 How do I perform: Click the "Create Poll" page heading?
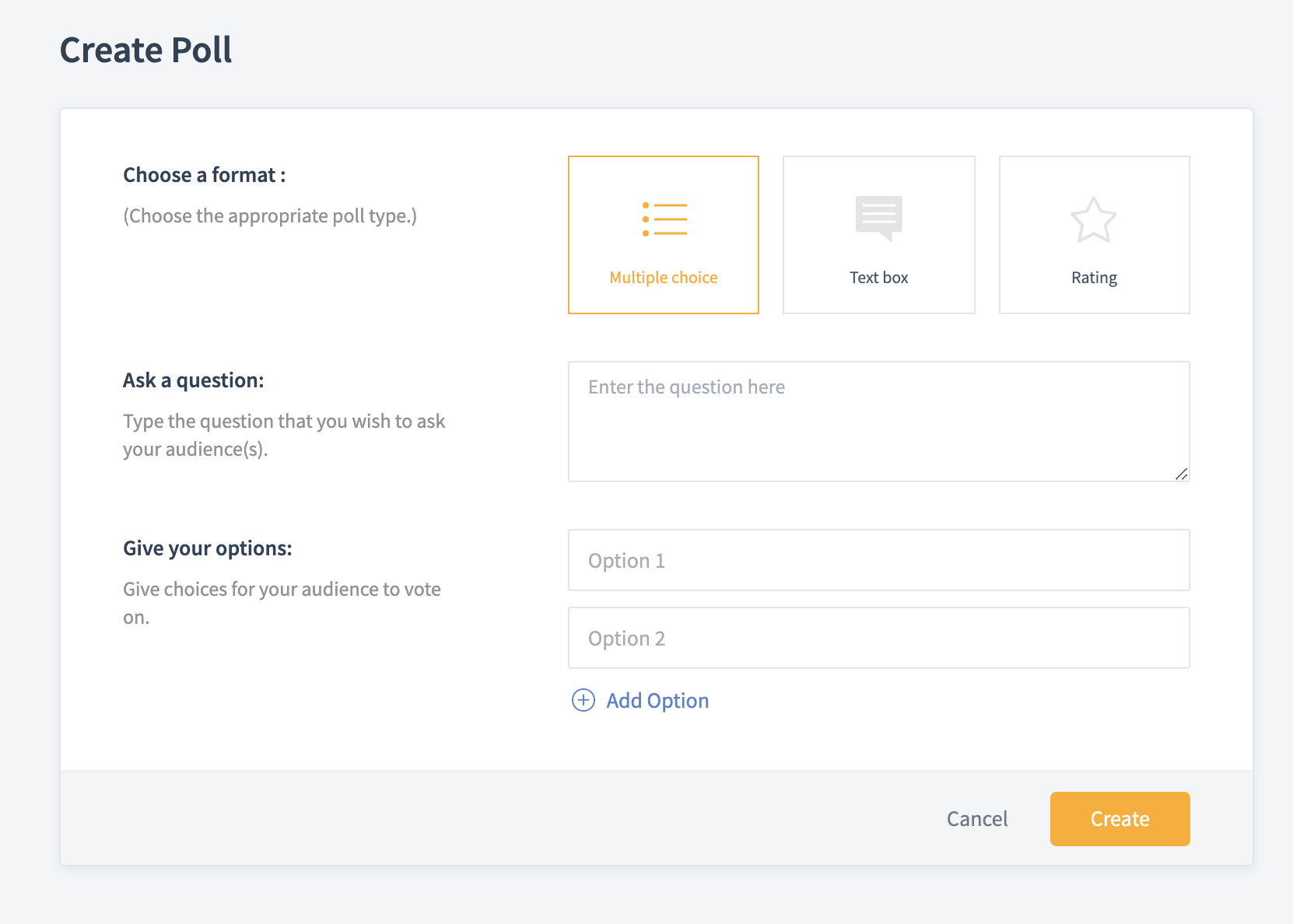(x=146, y=51)
